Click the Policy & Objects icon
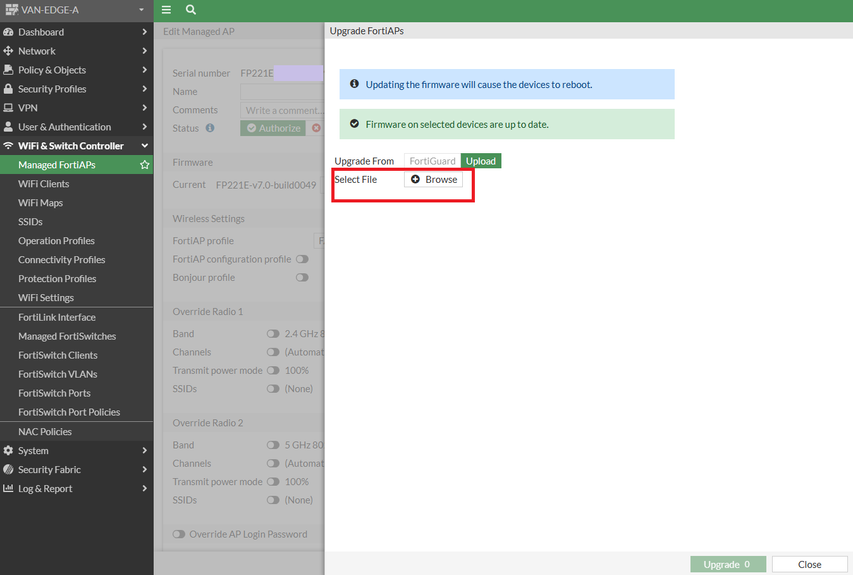Screen dimensions: 853x575 tap(8, 70)
